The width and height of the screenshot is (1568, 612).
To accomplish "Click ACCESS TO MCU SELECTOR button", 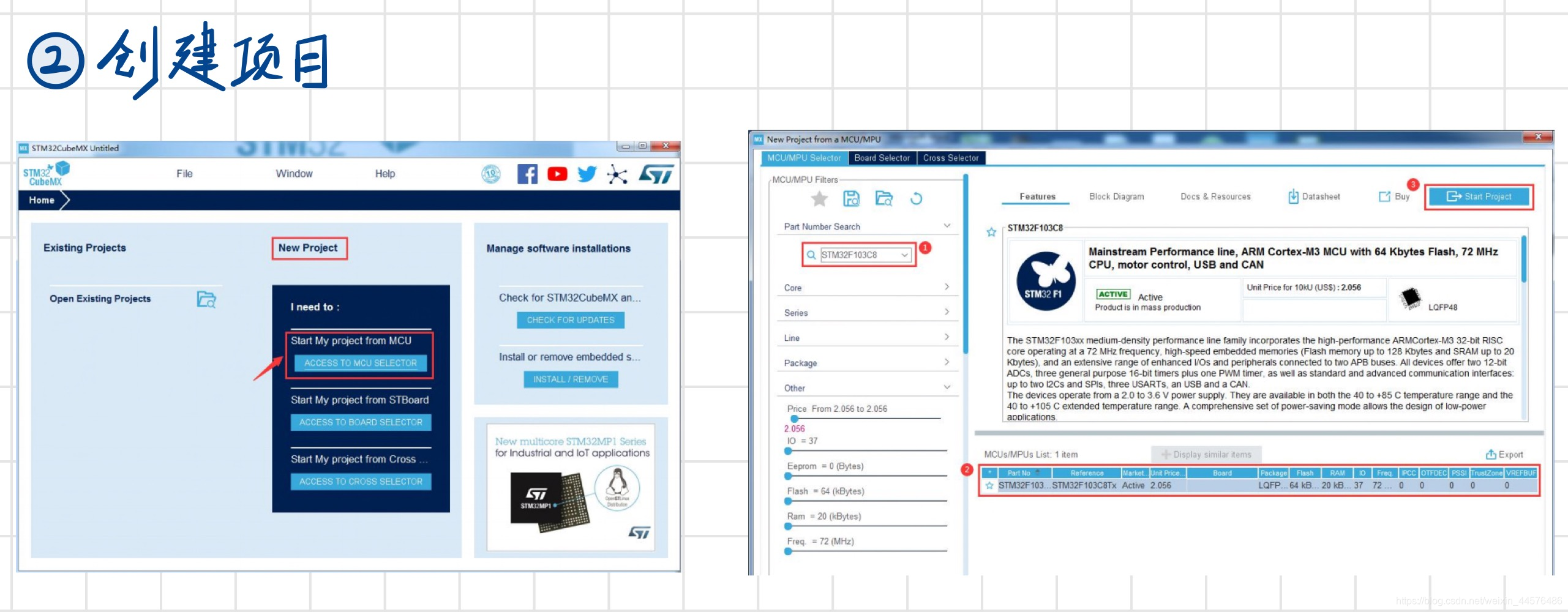I will 360,363.
